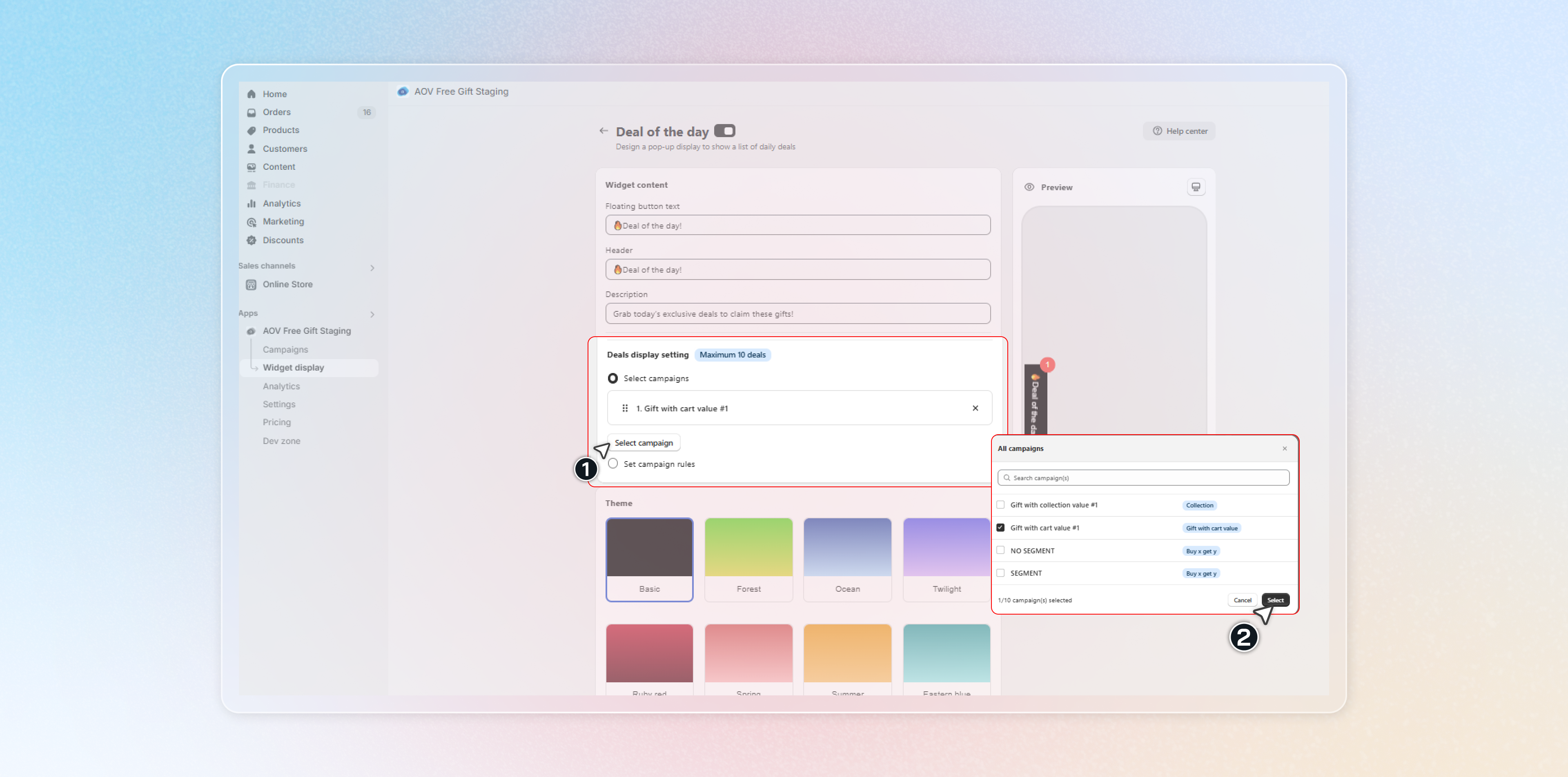This screenshot has height=777, width=1568.
Task: Click the drag handle on Gift with cart value #1
Action: click(x=624, y=408)
